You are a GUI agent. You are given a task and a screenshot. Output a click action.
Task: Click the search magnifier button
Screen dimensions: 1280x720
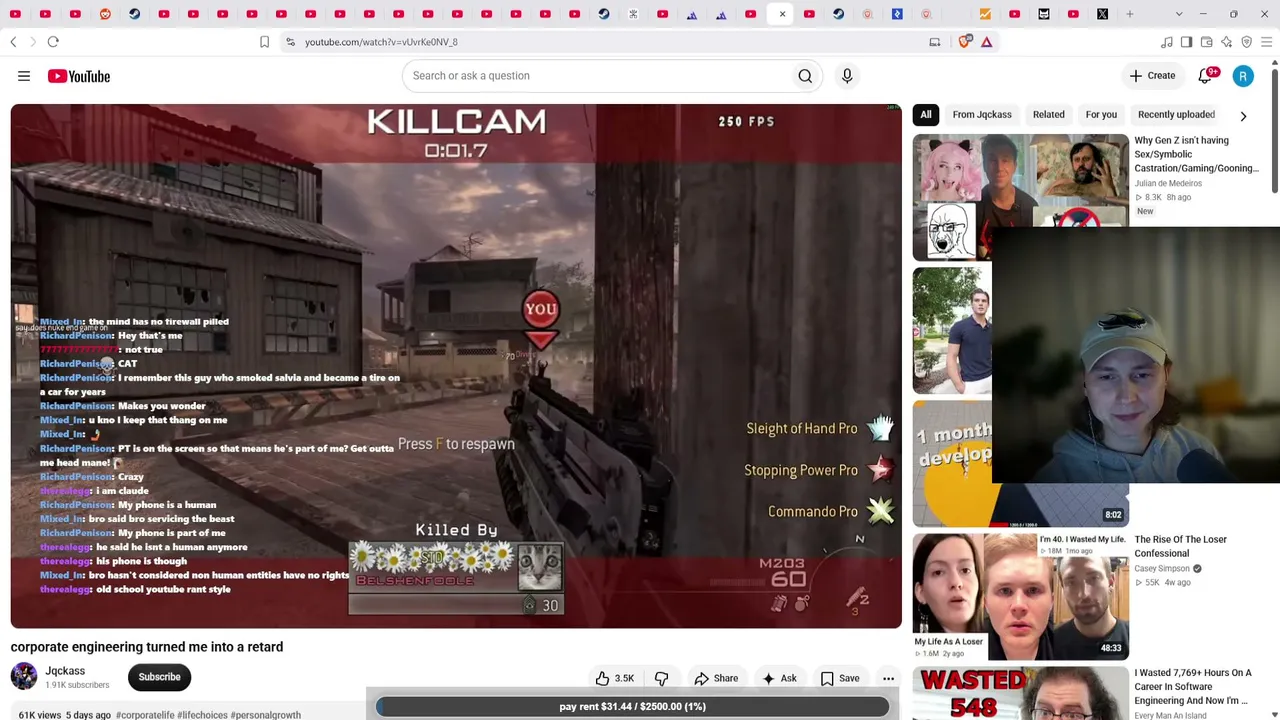click(805, 76)
